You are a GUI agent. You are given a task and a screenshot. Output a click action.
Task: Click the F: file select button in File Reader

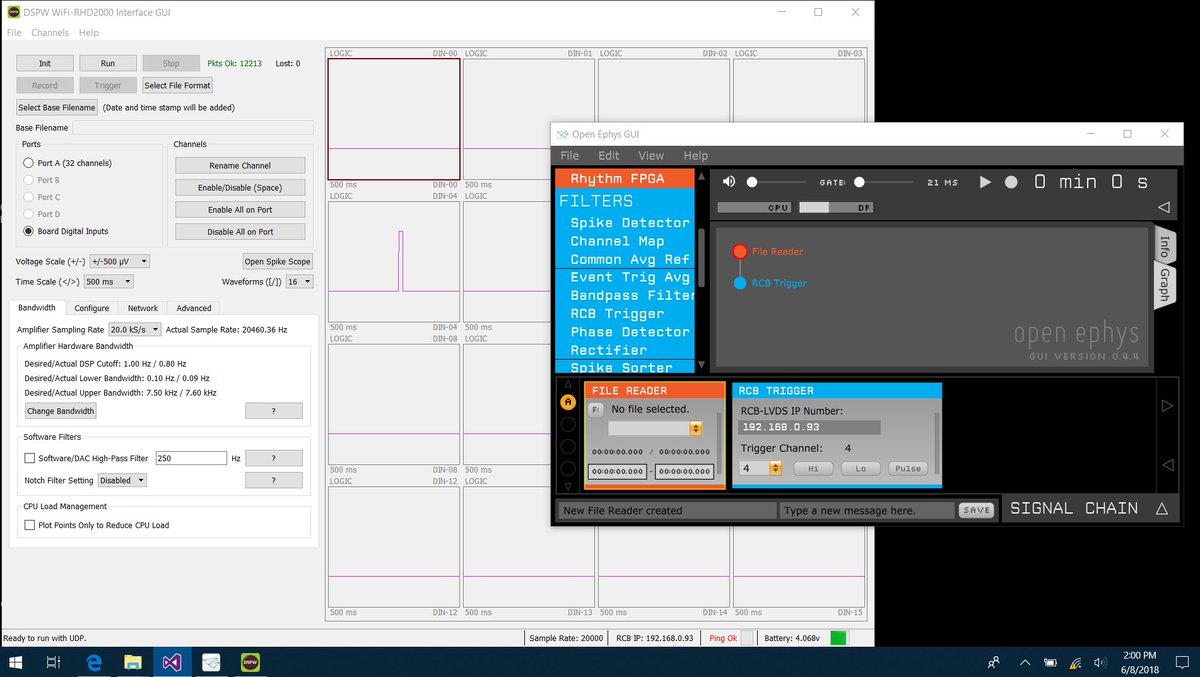(595, 410)
